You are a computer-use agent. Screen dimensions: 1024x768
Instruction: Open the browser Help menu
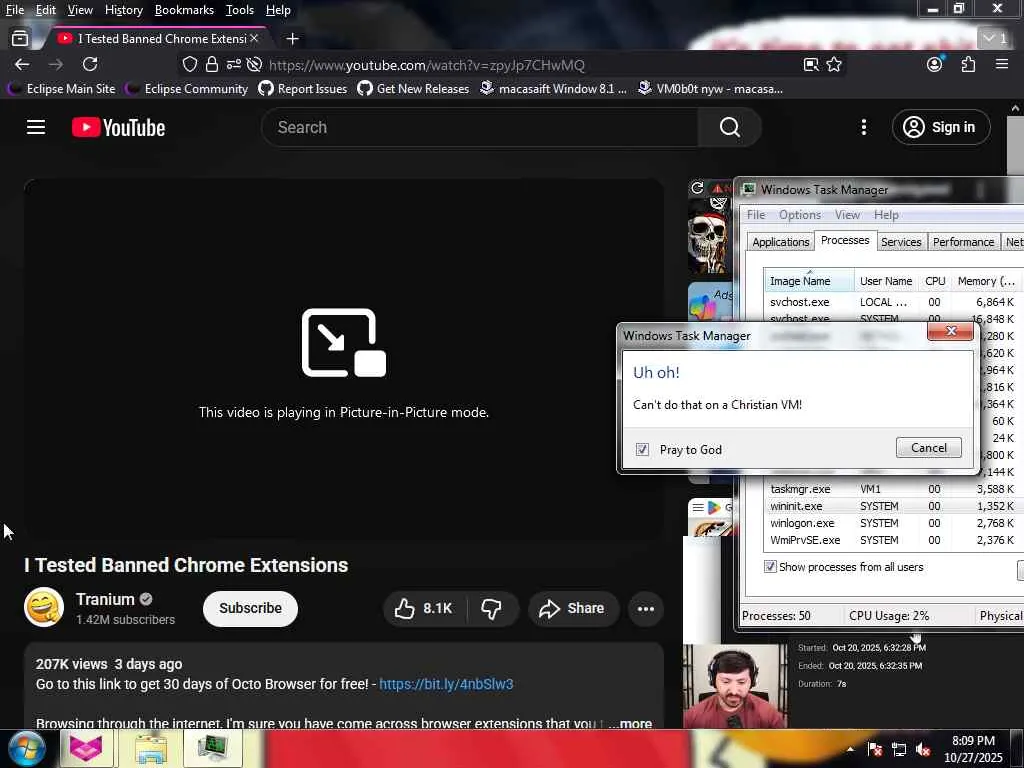coord(278,10)
